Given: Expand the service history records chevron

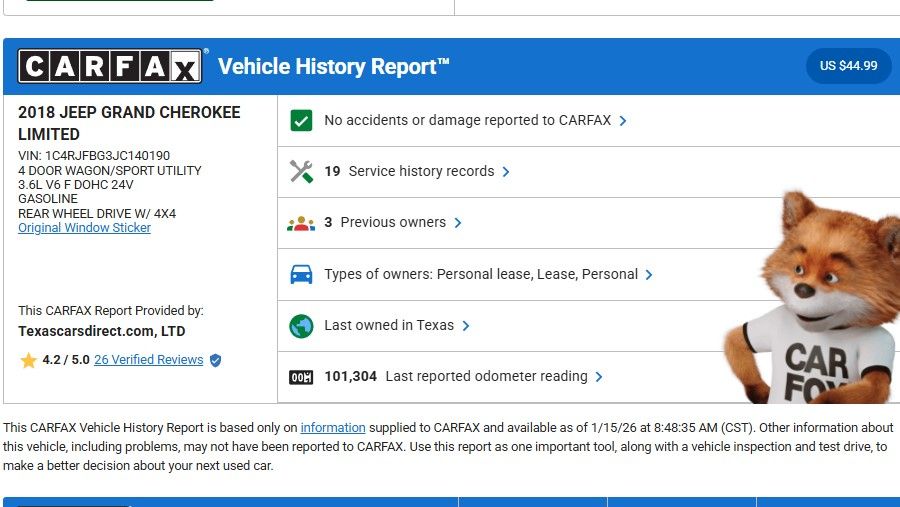Looking at the screenshot, I should pyautogui.click(x=506, y=172).
